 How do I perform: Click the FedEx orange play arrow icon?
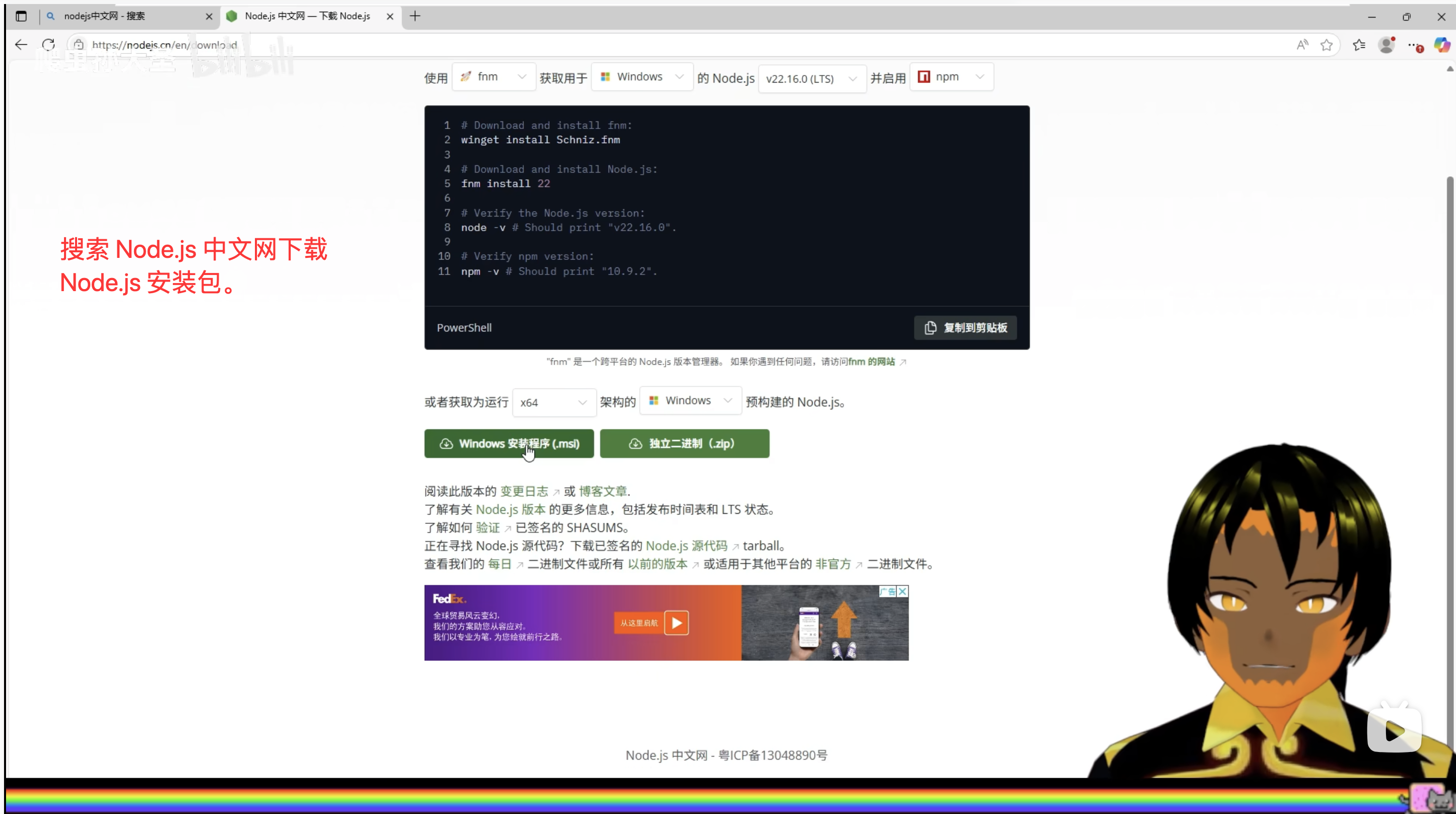(x=677, y=623)
